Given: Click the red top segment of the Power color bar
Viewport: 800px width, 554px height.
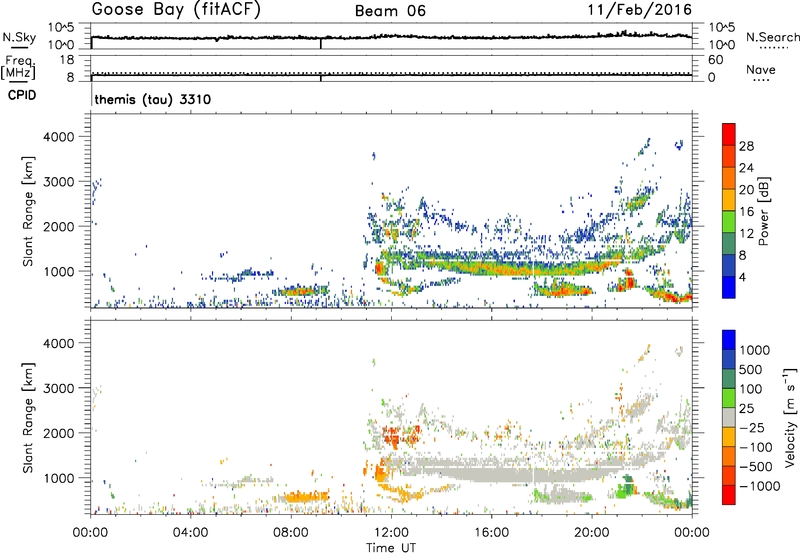Looking at the screenshot, I should tap(729, 134).
